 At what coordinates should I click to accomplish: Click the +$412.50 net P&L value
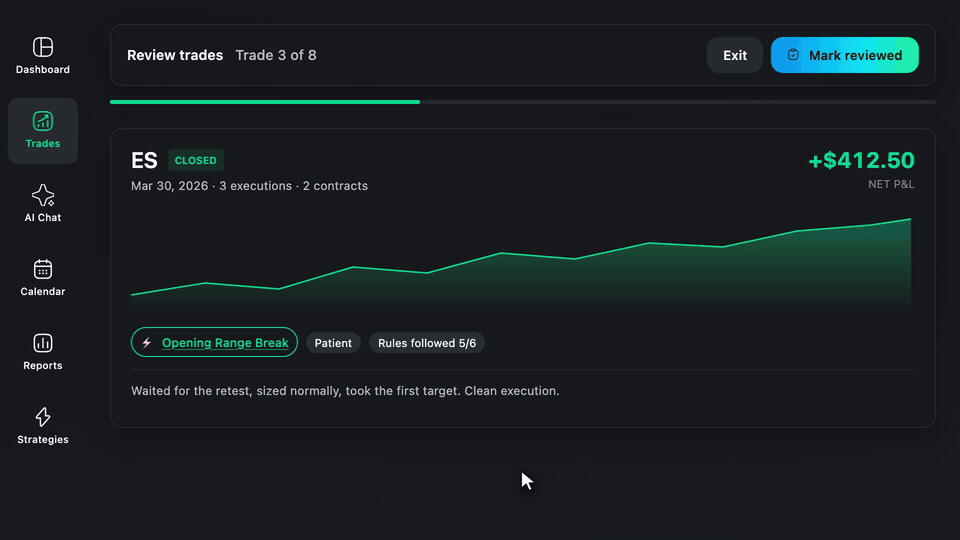(861, 160)
